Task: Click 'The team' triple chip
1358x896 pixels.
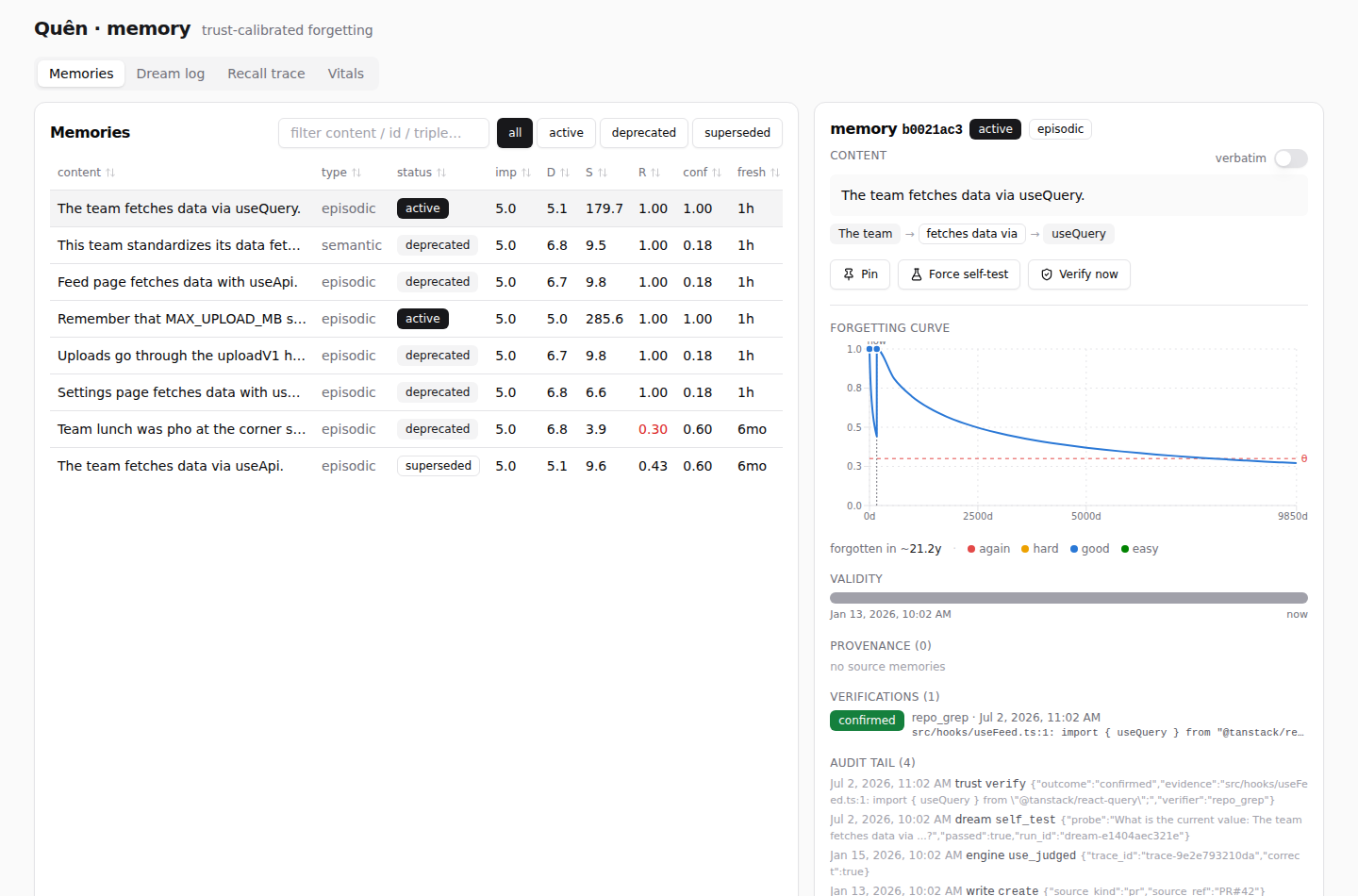Action: (x=865, y=234)
